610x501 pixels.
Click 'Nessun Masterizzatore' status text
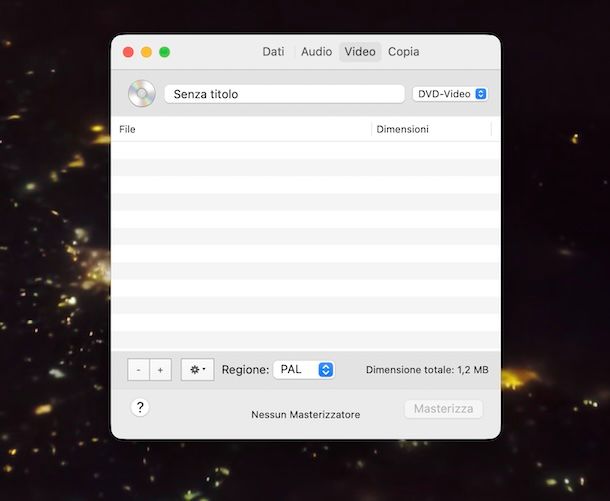[x=305, y=415]
